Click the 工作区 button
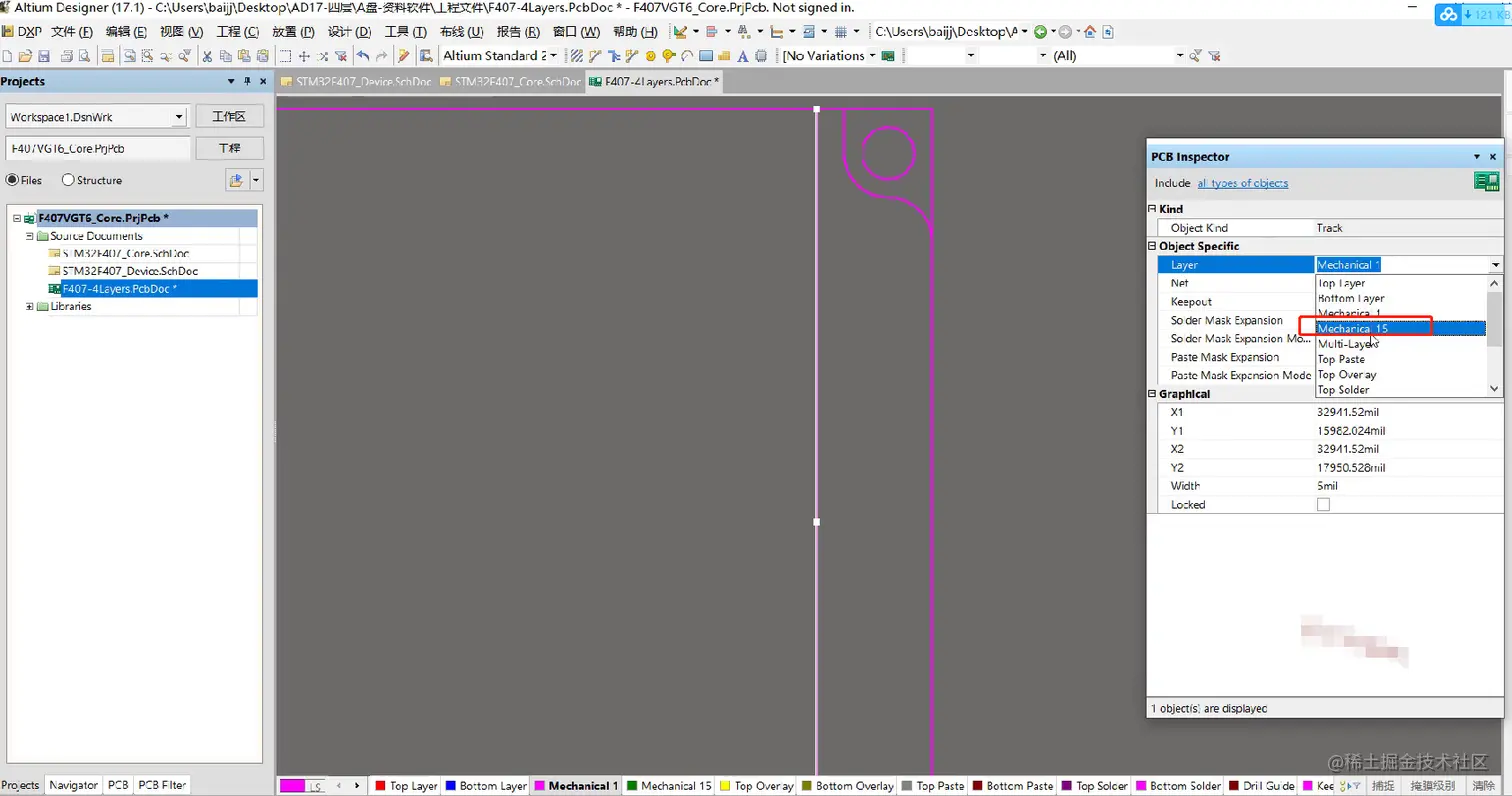This screenshot has height=796, width=1512. [x=229, y=117]
